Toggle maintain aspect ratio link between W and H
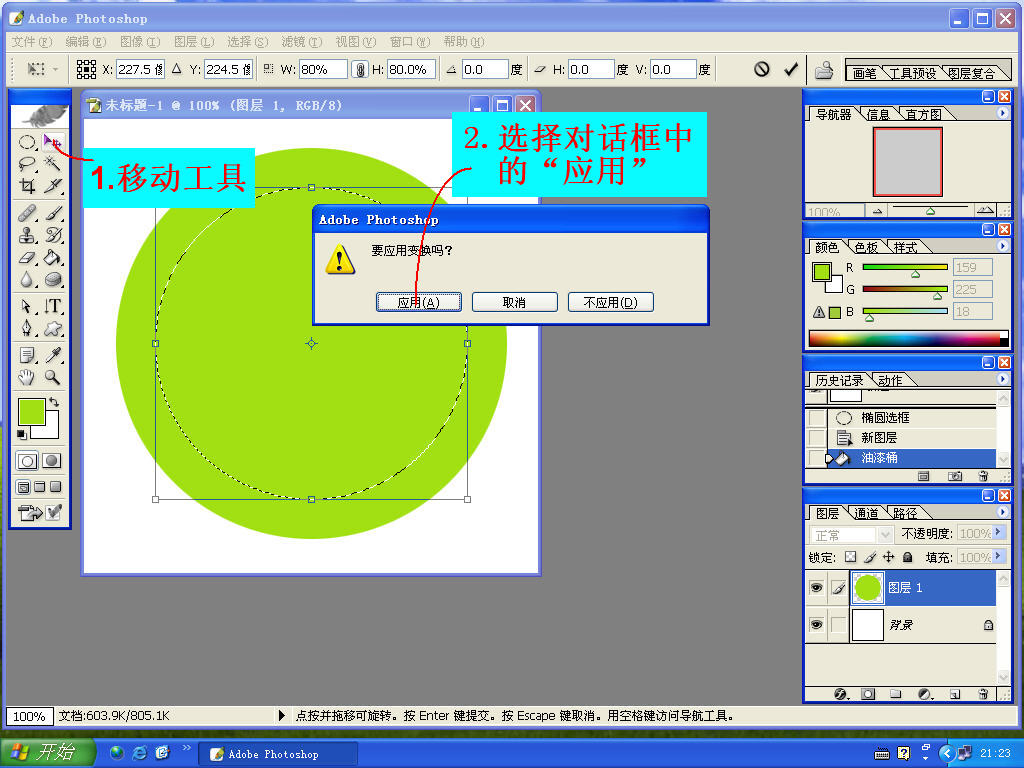Image resolution: width=1024 pixels, height=768 pixels. (x=360, y=69)
